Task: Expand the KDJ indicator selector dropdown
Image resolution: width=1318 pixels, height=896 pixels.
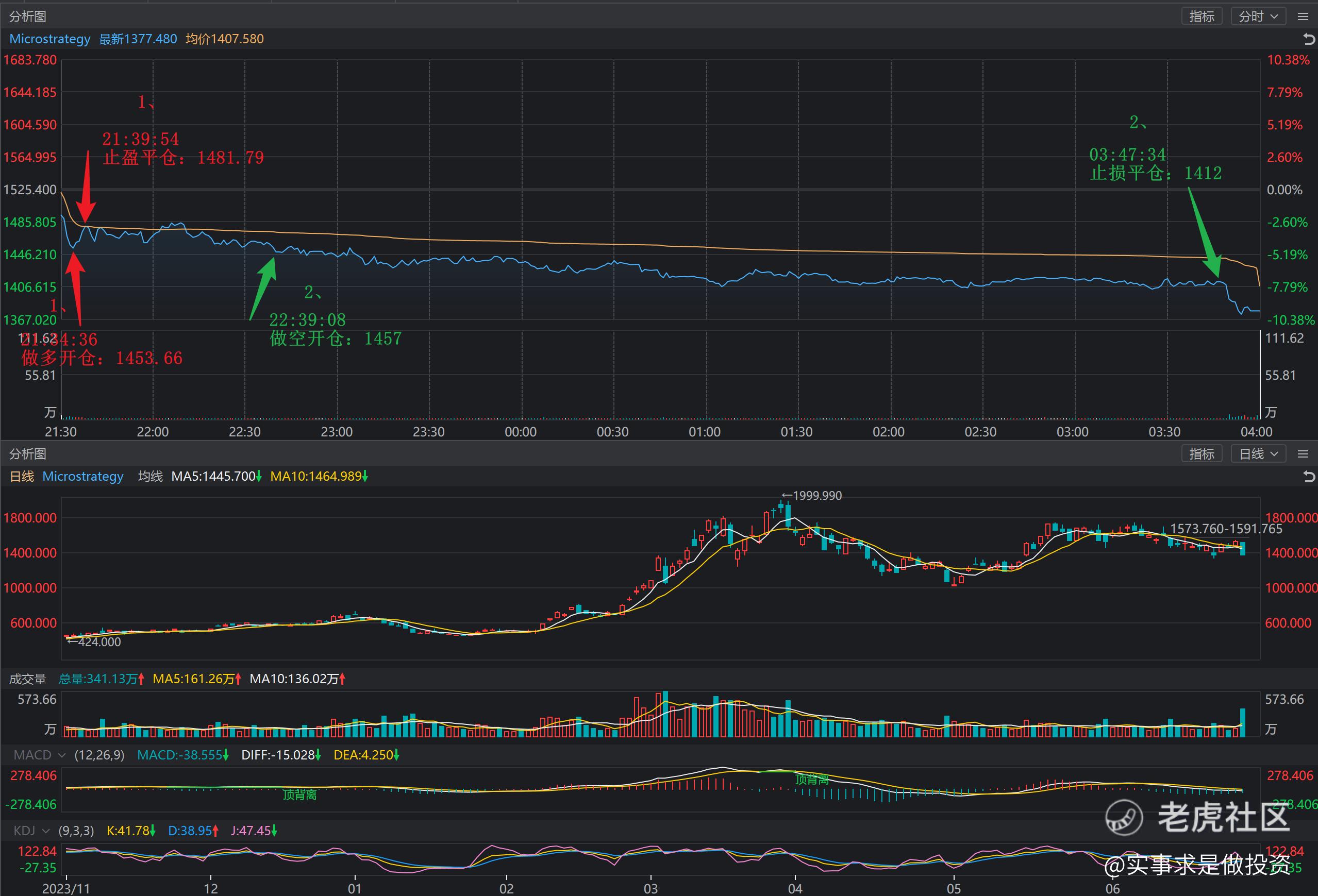Action: coord(31,831)
